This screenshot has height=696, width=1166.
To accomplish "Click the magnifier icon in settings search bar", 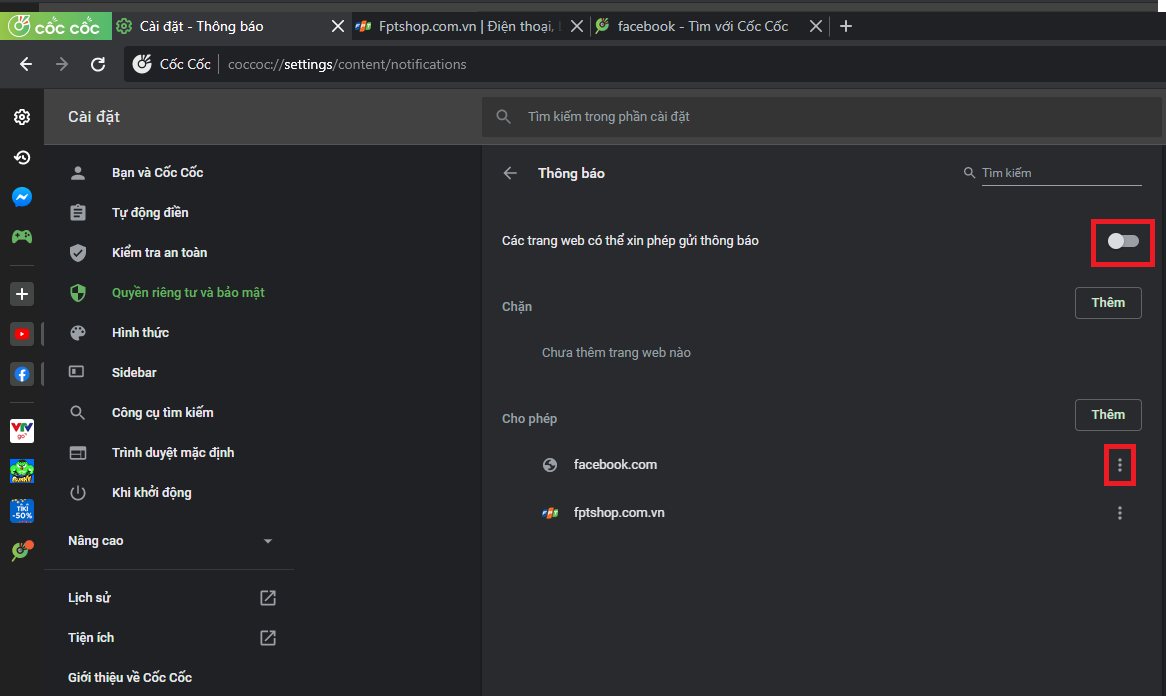I will coord(503,117).
